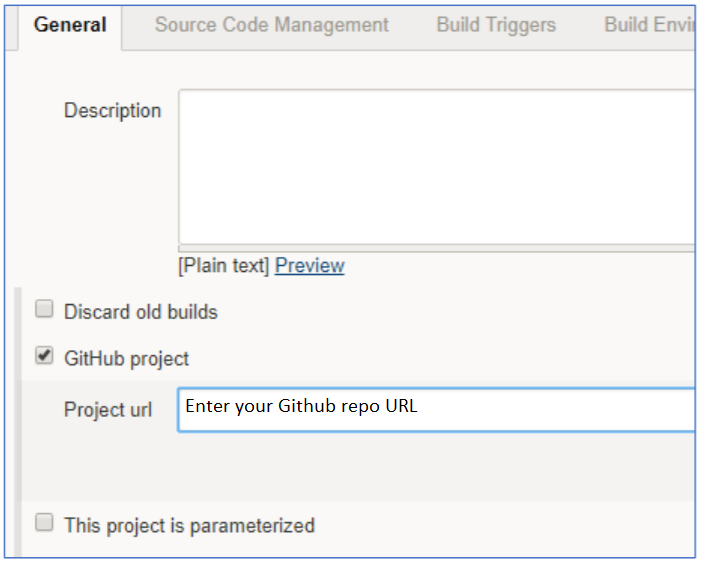
Task: Focus the Project url input field
Action: click(x=436, y=410)
